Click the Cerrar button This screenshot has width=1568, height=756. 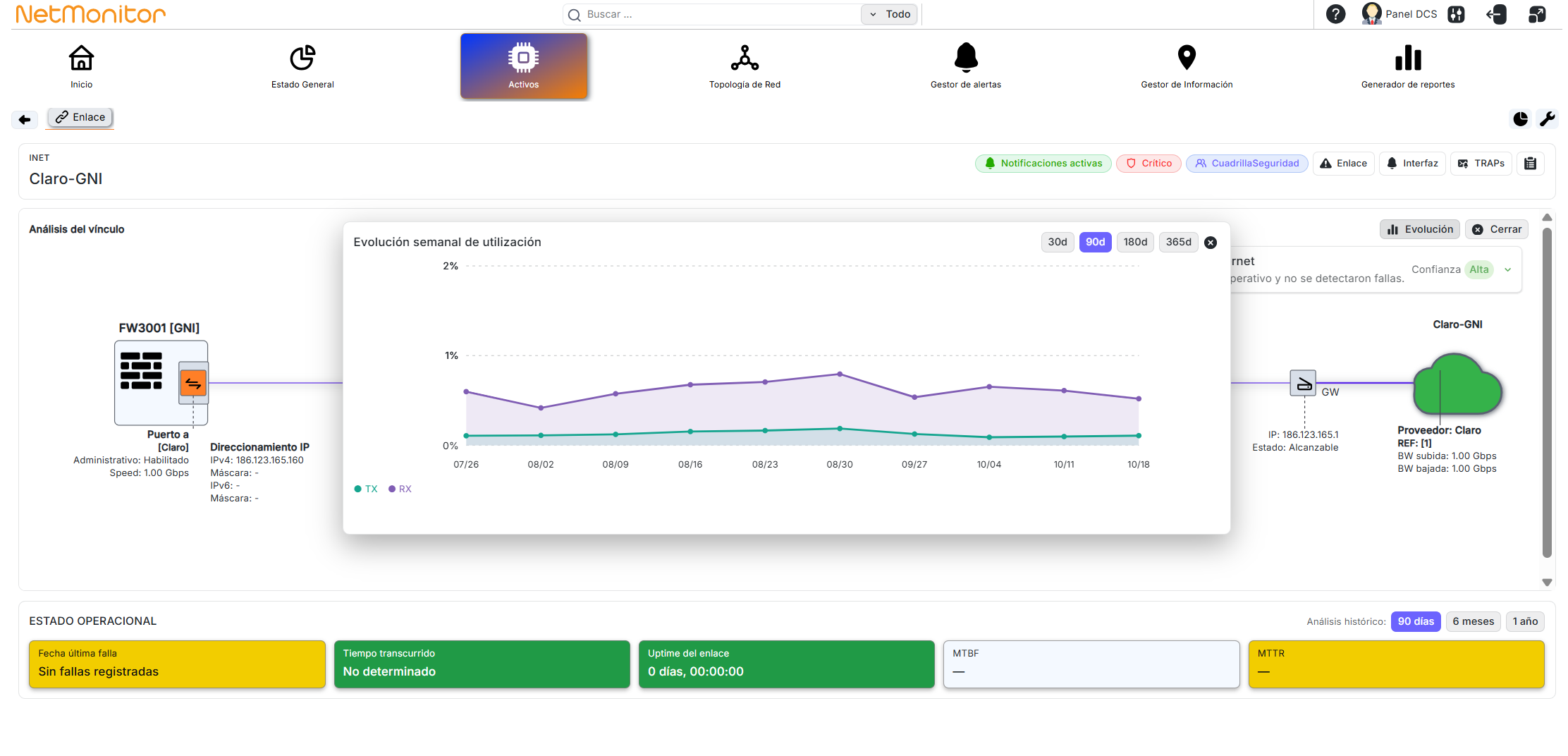tap(1497, 229)
